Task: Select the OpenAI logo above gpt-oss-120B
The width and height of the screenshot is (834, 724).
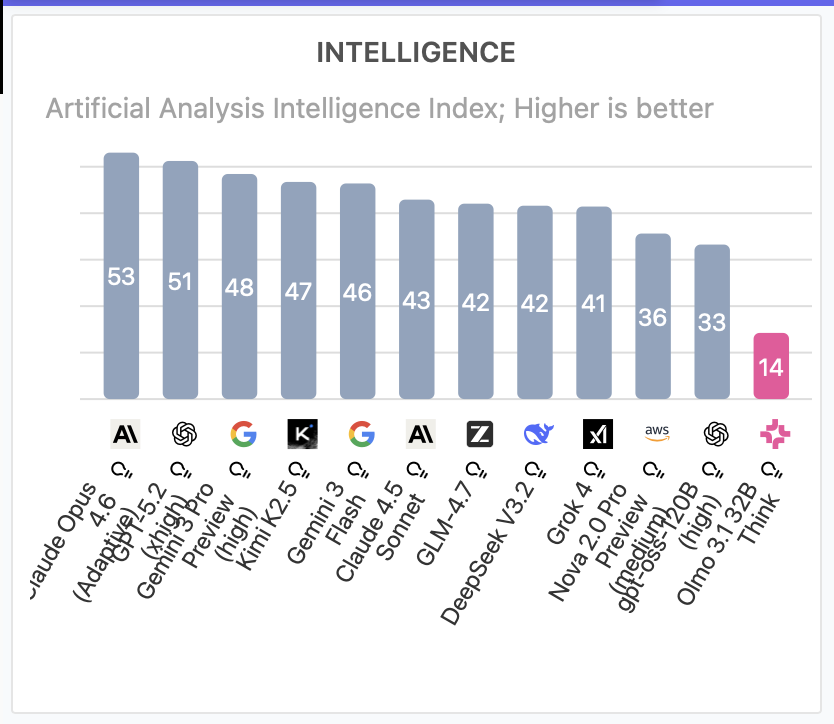Action: tap(715, 434)
